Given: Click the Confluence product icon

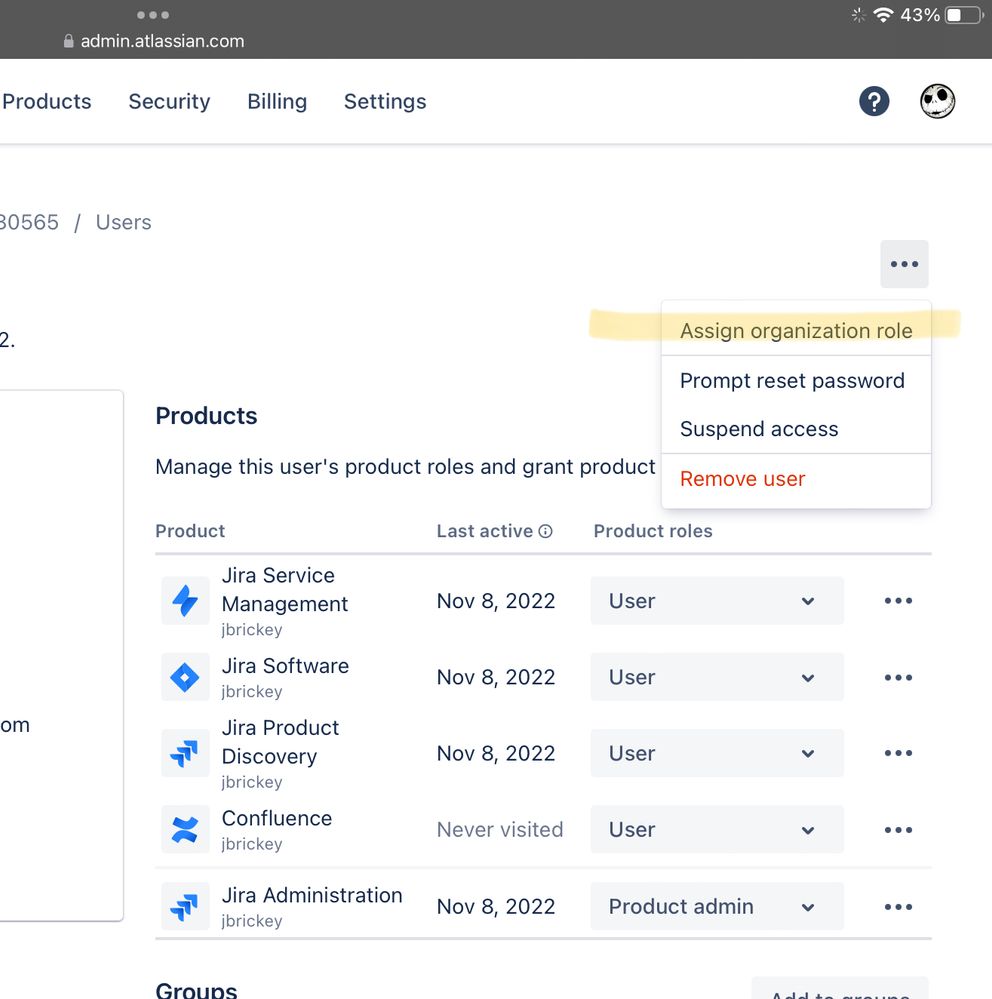Looking at the screenshot, I should (x=185, y=830).
